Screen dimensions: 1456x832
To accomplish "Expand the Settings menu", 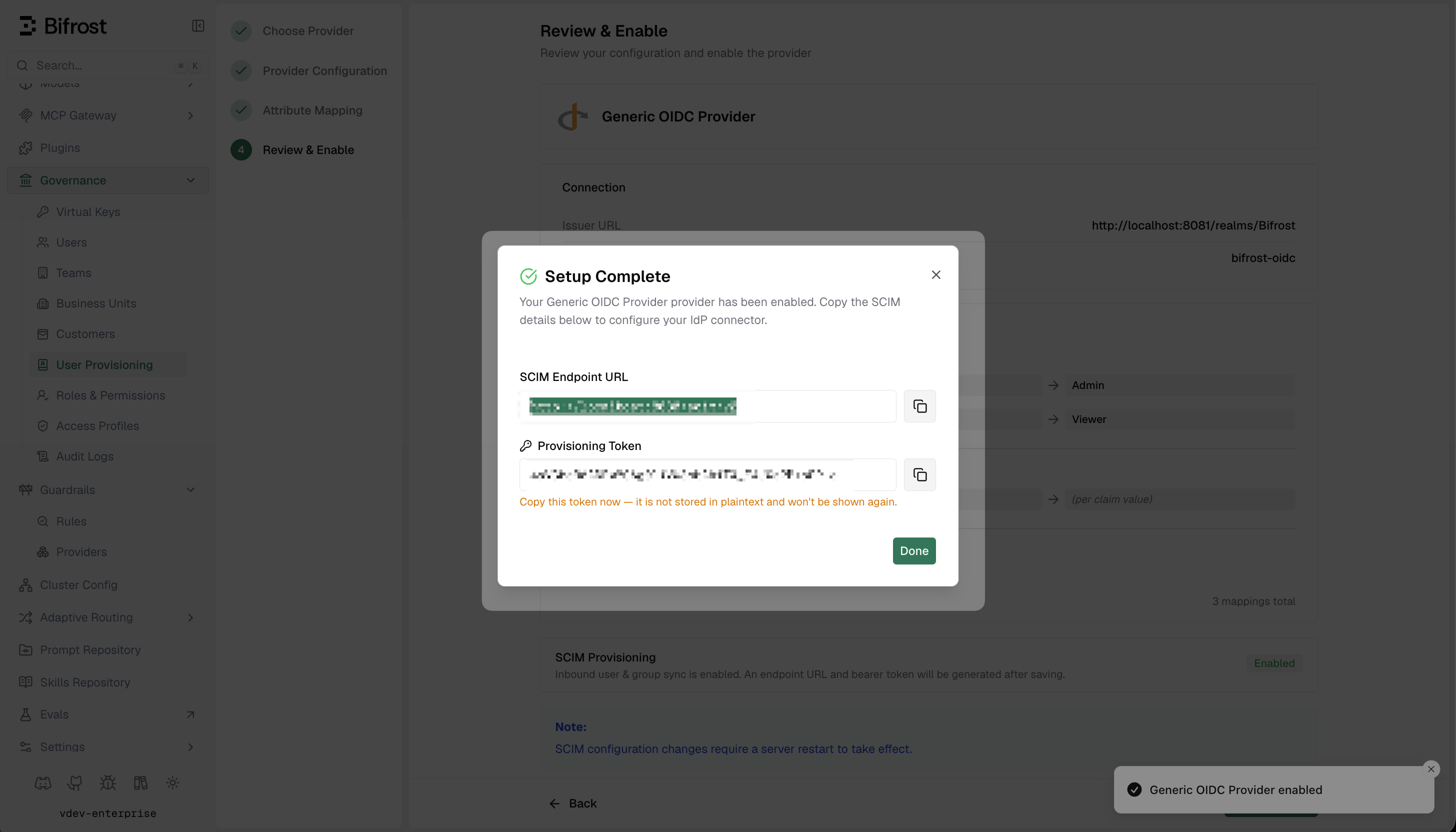I will [107, 747].
